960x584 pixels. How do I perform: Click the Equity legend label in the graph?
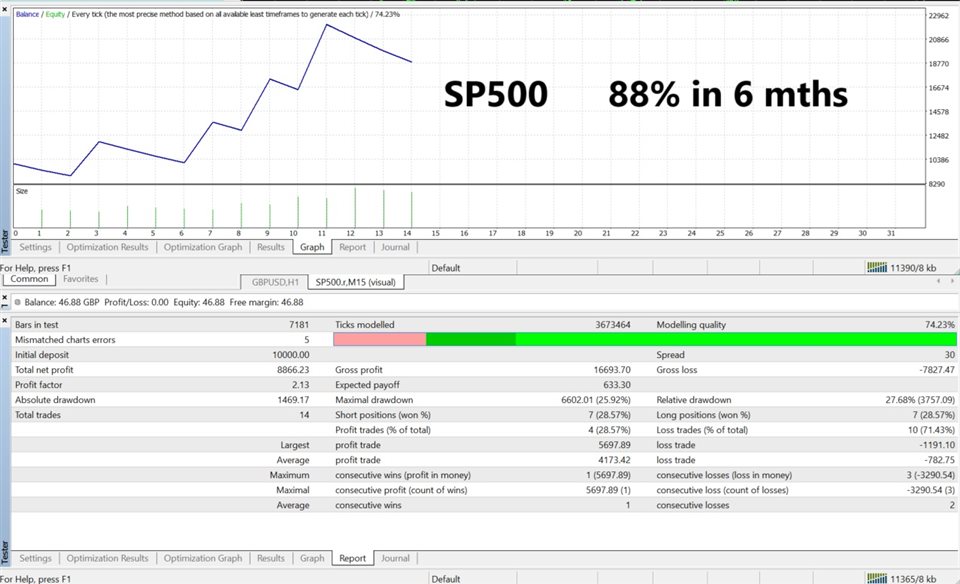click(x=55, y=14)
